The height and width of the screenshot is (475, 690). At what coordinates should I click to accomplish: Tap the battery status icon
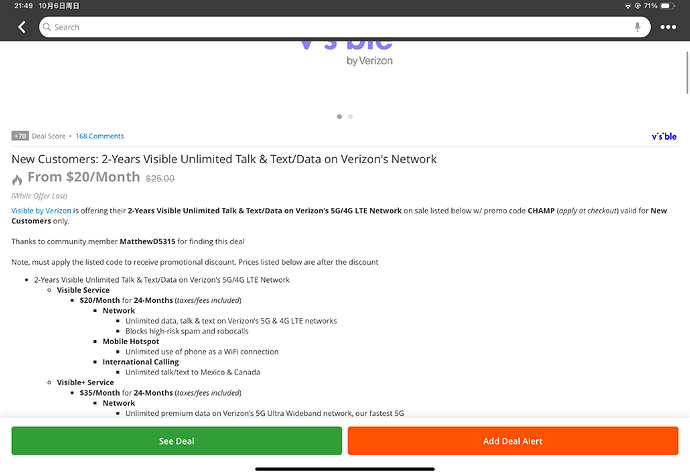pos(668,6)
